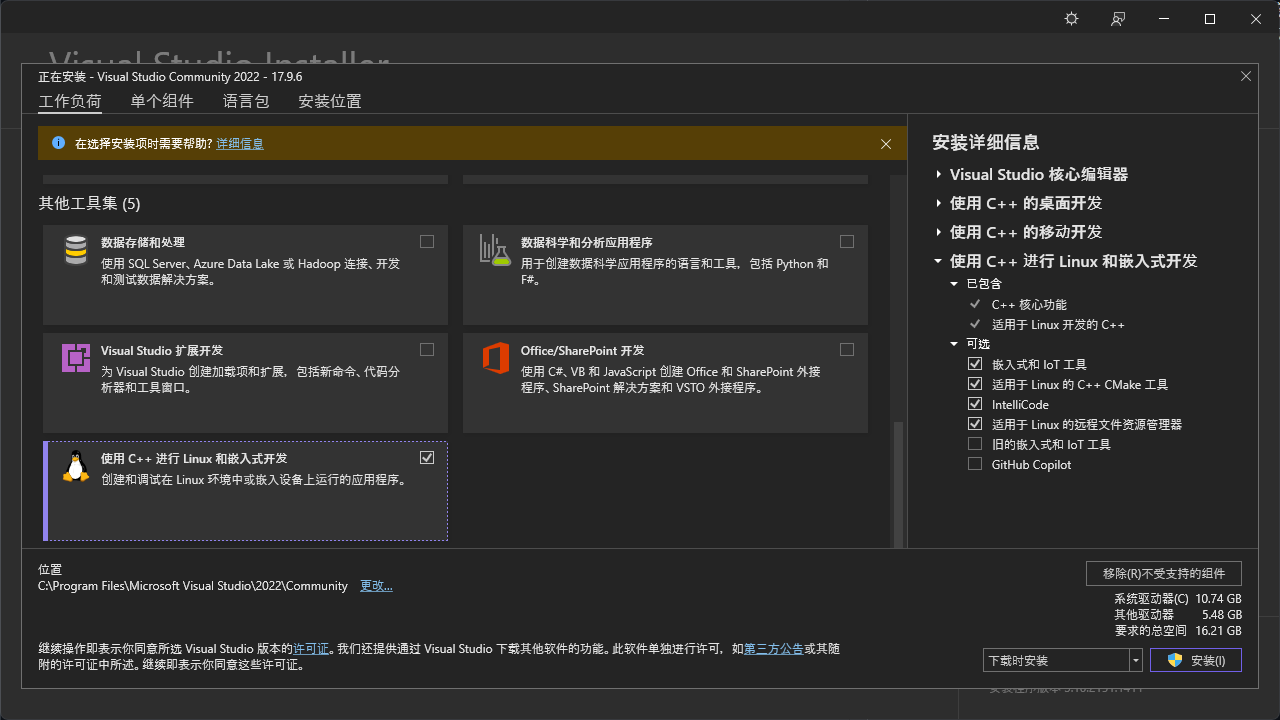
Task: Click the Linux penguin workload icon
Action: click(x=76, y=466)
